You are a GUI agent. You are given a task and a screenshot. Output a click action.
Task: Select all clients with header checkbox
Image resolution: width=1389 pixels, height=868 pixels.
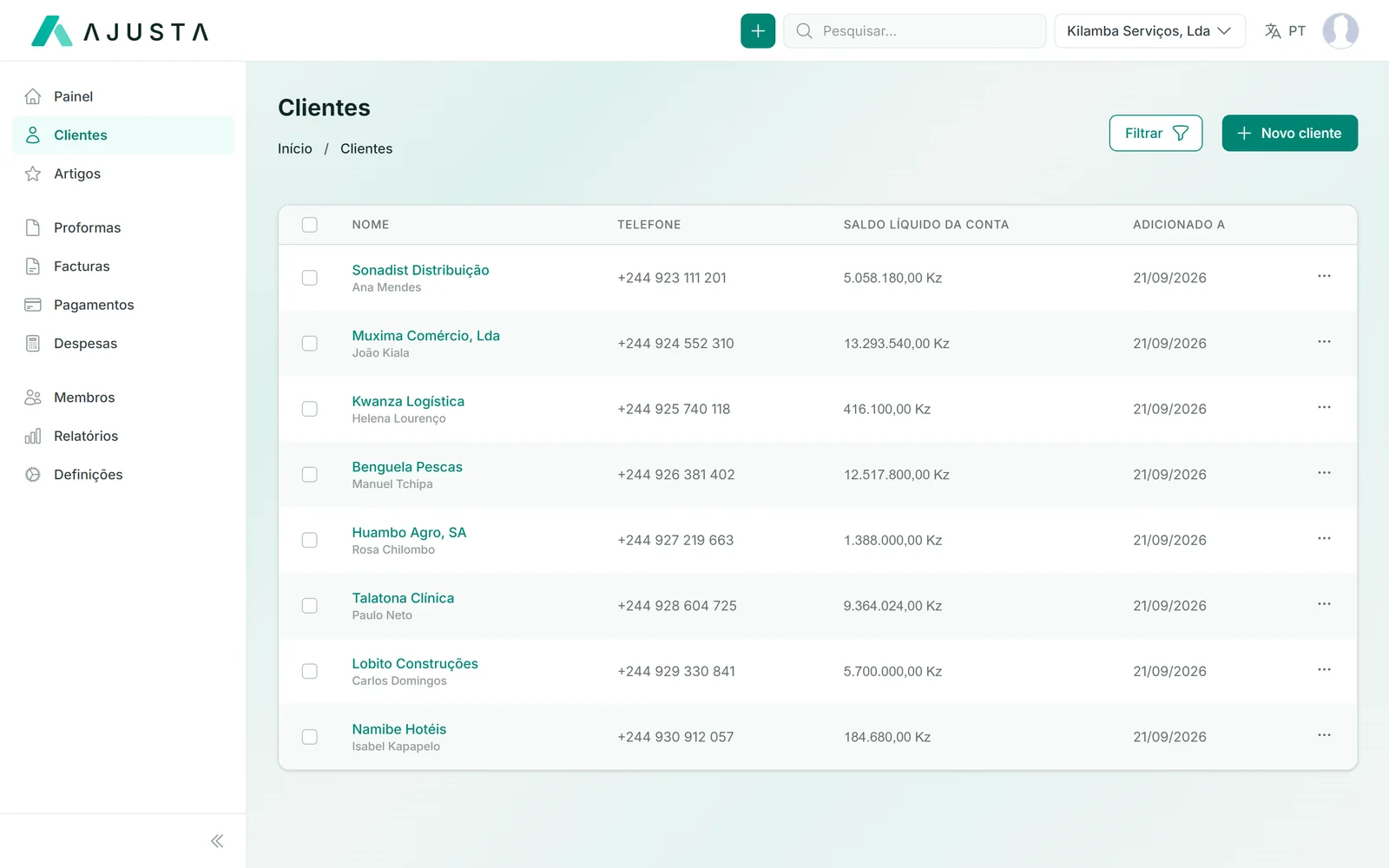[309, 225]
